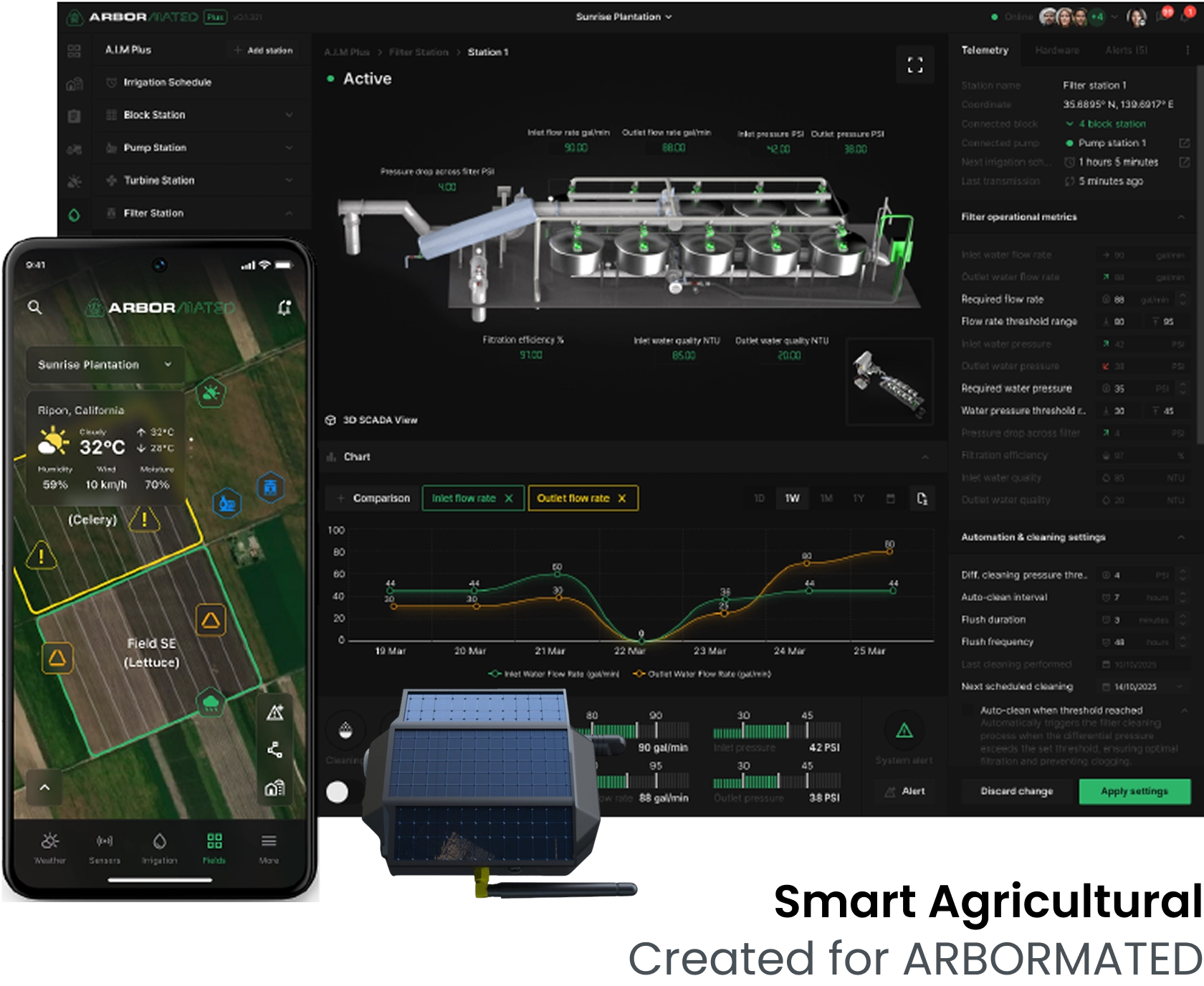Click the Alert button below System alert
The image size is (1204, 986).
point(904,791)
